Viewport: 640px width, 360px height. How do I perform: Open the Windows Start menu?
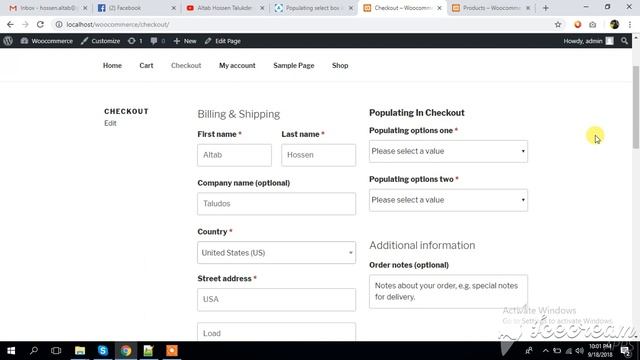coord(11,351)
